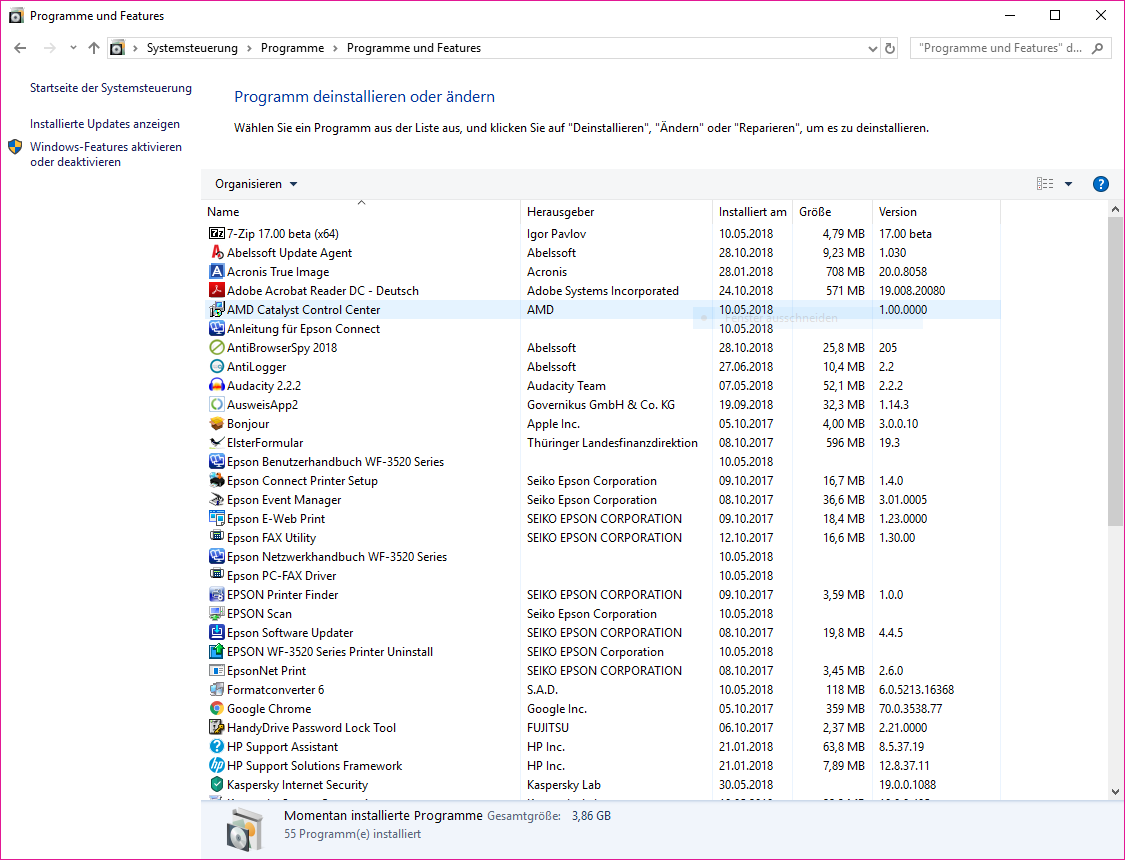Click the scrollbar down arrow
This screenshot has height=860, width=1125.
click(x=1115, y=792)
